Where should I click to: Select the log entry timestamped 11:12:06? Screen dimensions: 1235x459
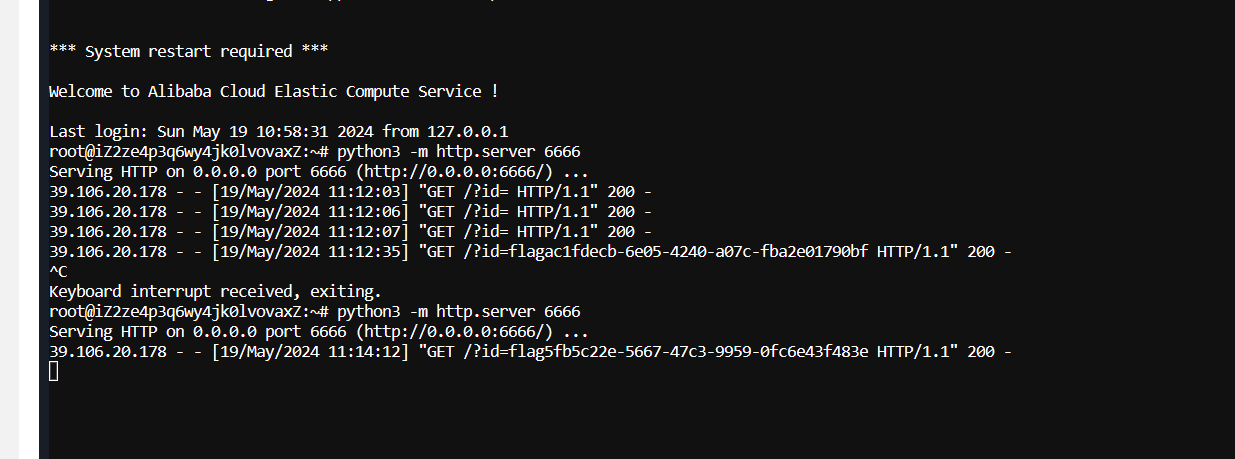pyautogui.click(x=351, y=211)
